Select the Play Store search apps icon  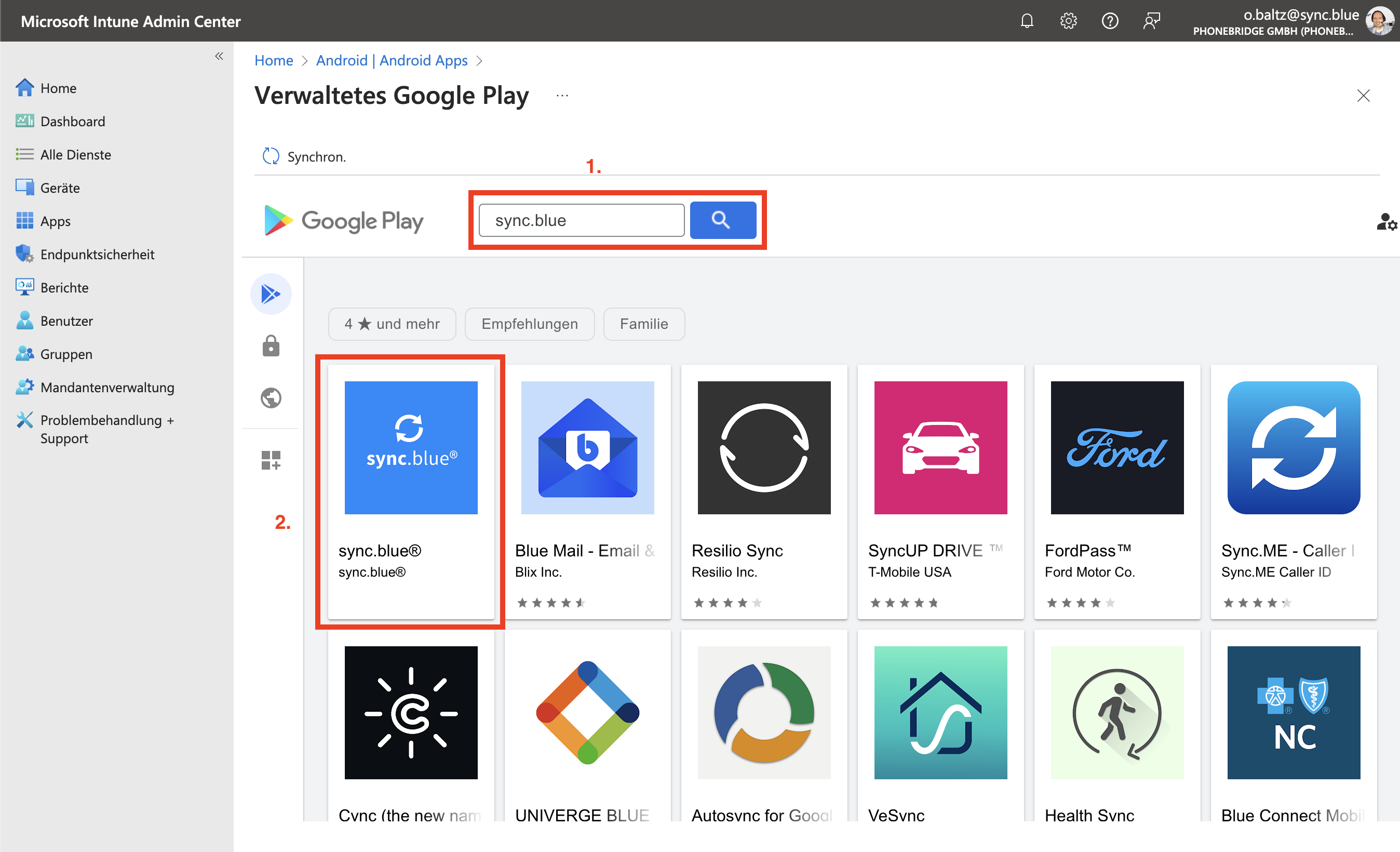pos(271,294)
